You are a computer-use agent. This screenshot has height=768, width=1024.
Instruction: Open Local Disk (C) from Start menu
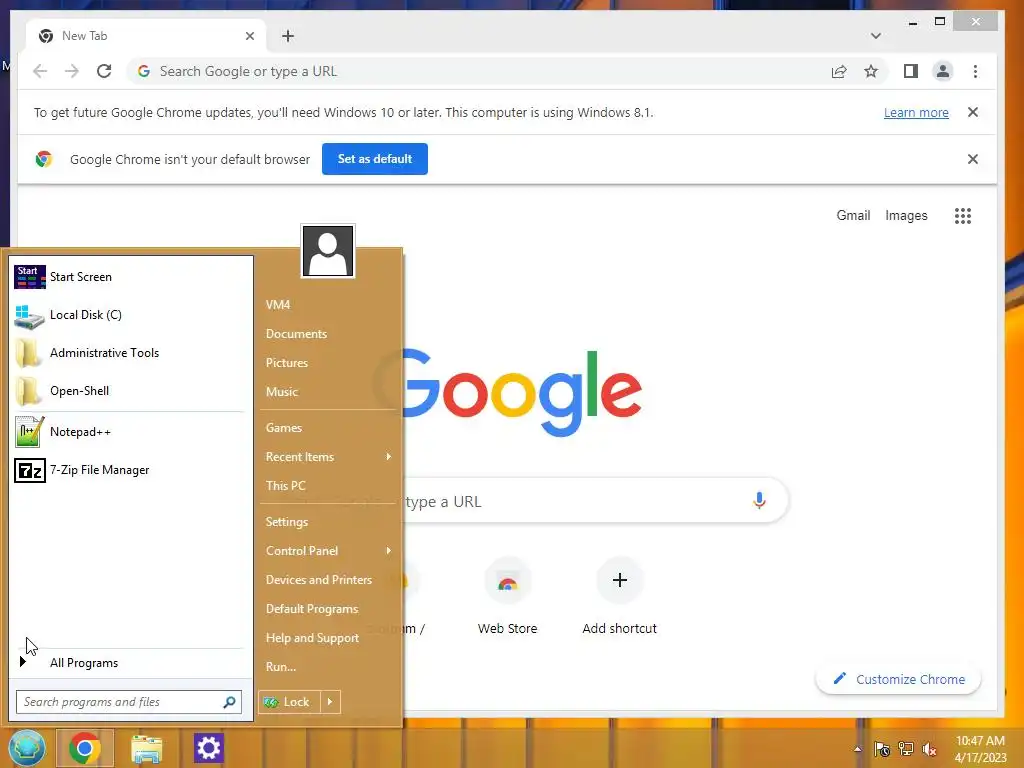(131, 315)
